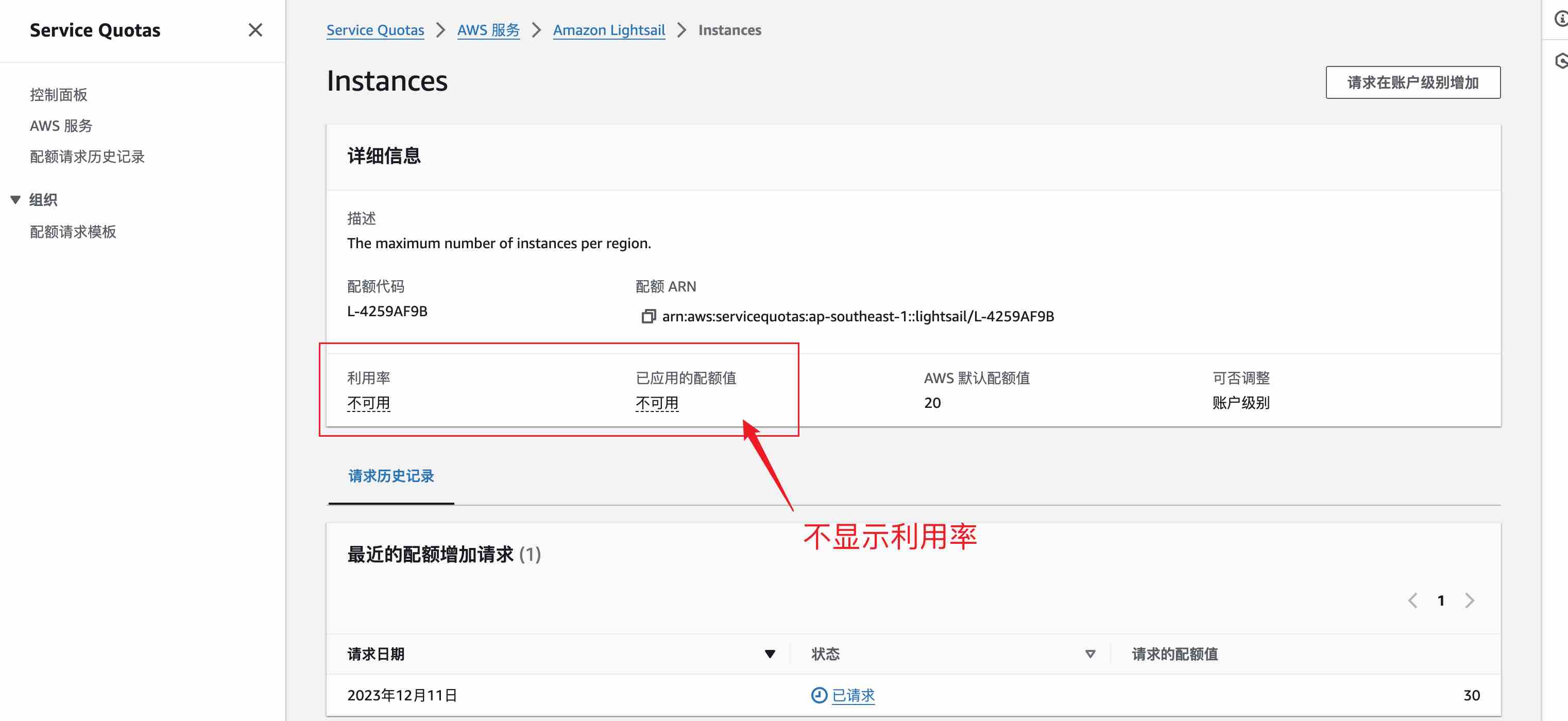Open 配额请求模板 in the sidebar
Screen dimensions: 1568x721
[x=73, y=231]
